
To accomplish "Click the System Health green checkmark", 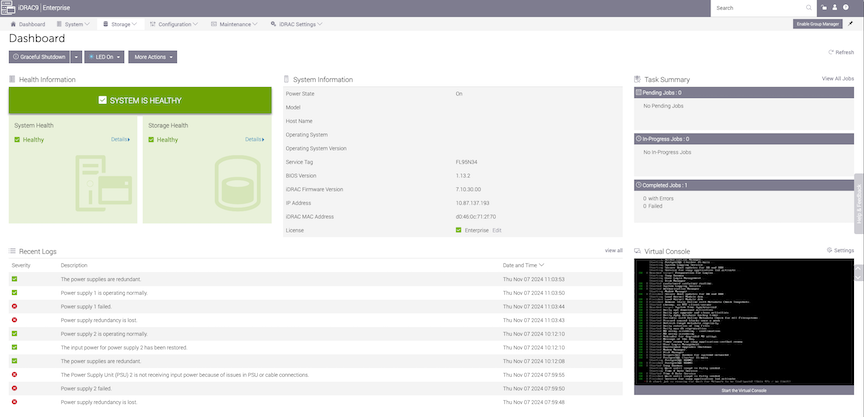I will (x=17, y=140).
